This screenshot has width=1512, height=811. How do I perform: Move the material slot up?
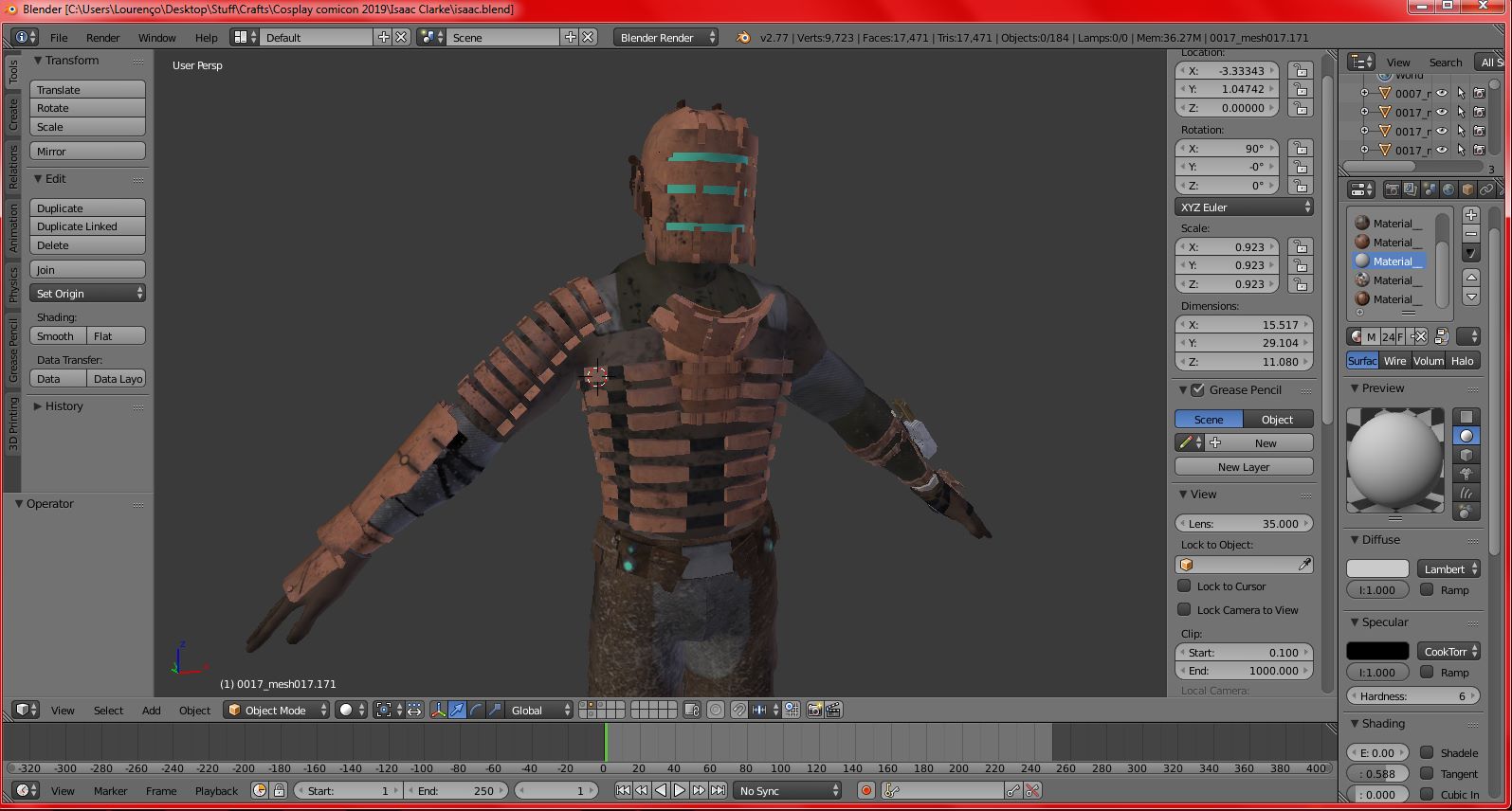[1471, 277]
